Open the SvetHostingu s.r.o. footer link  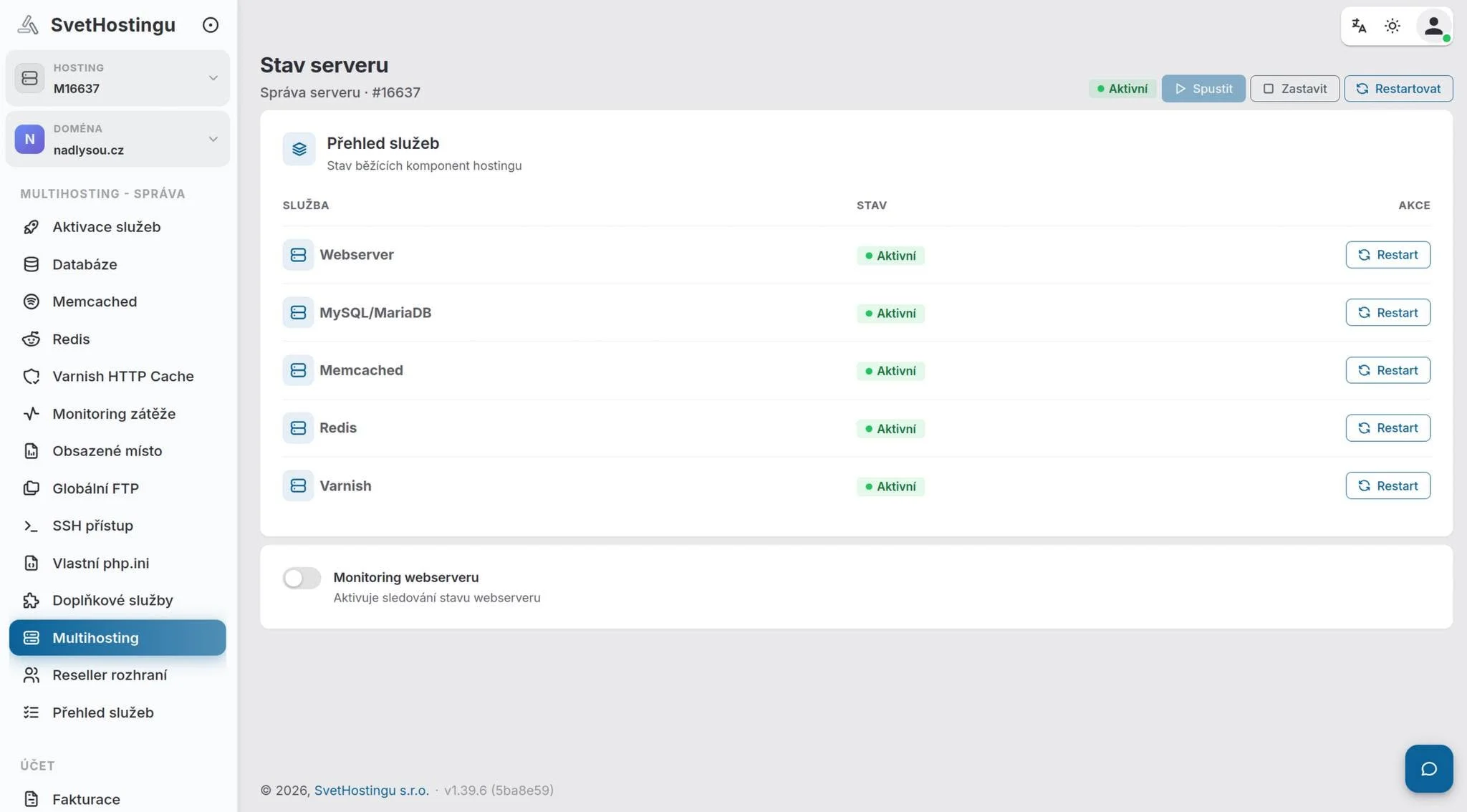click(372, 790)
